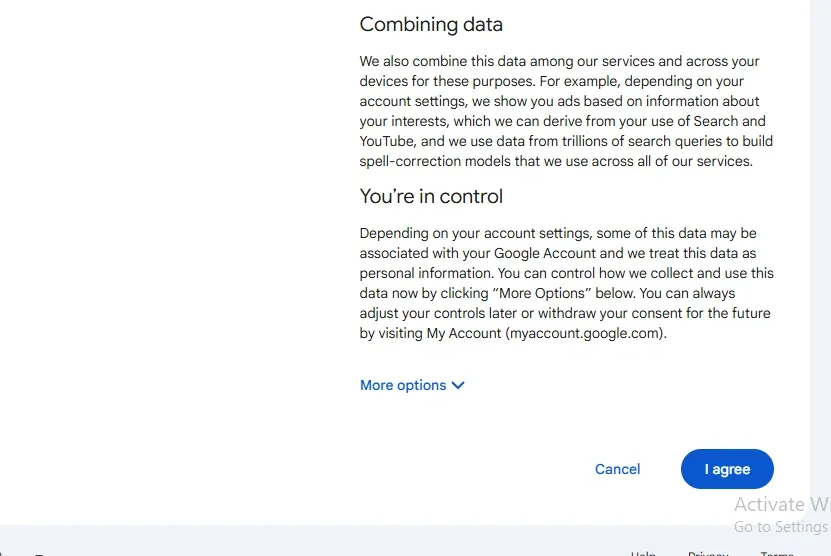Click the Go to Settings watermark text

click(x=780, y=527)
